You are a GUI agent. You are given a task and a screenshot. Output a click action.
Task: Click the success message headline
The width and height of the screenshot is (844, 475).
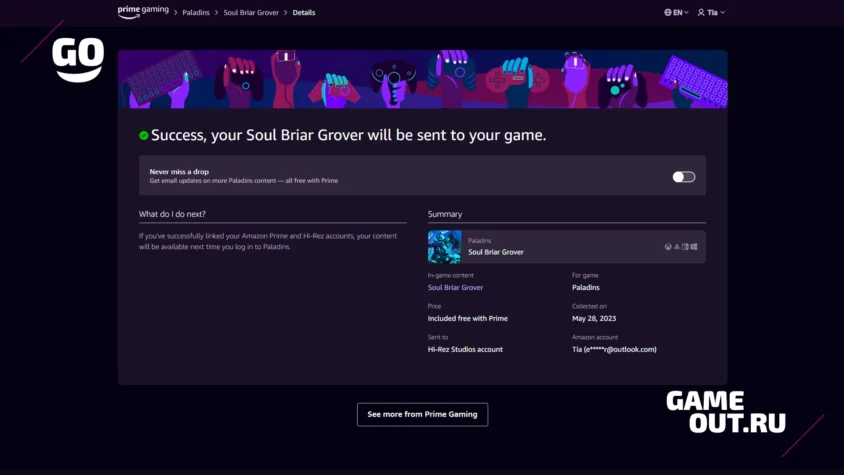[348, 135]
